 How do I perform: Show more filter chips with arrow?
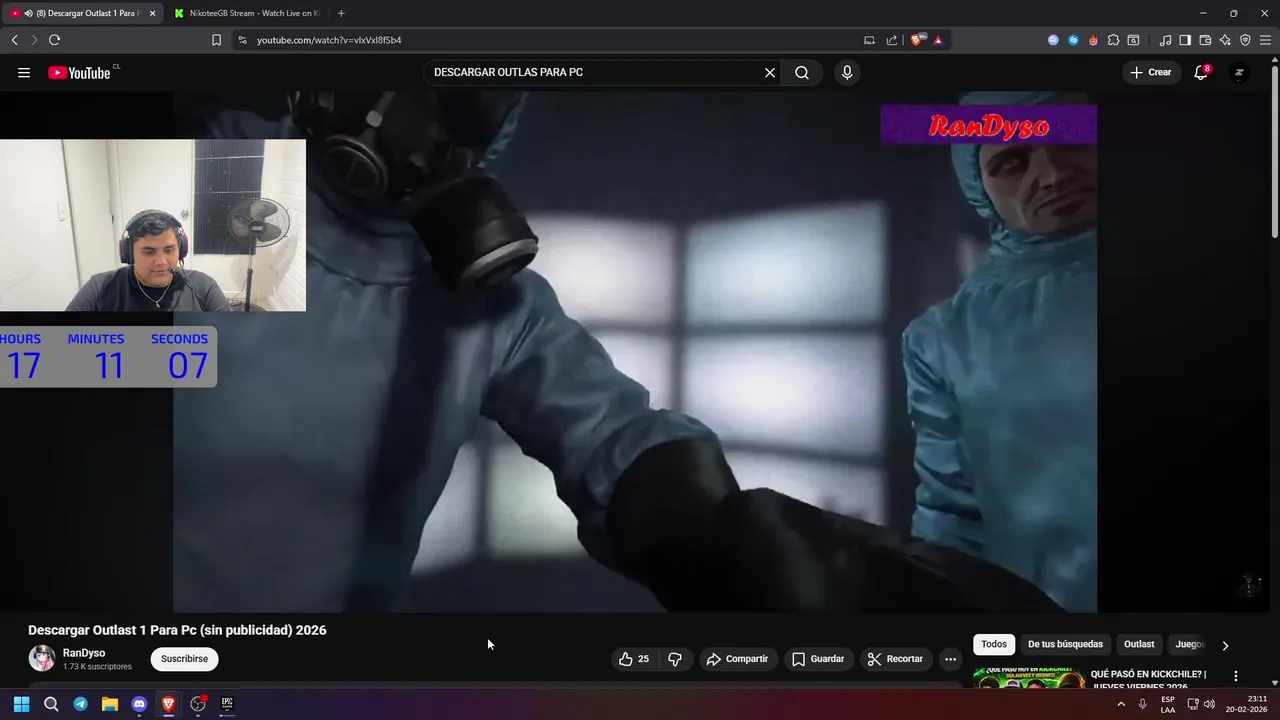point(1225,646)
